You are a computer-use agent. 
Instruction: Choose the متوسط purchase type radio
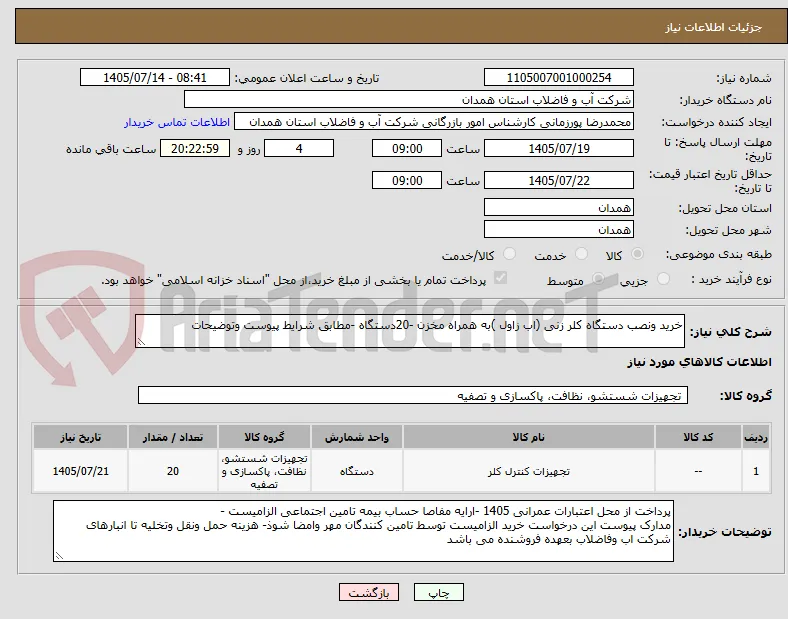(x=598, y=279)
